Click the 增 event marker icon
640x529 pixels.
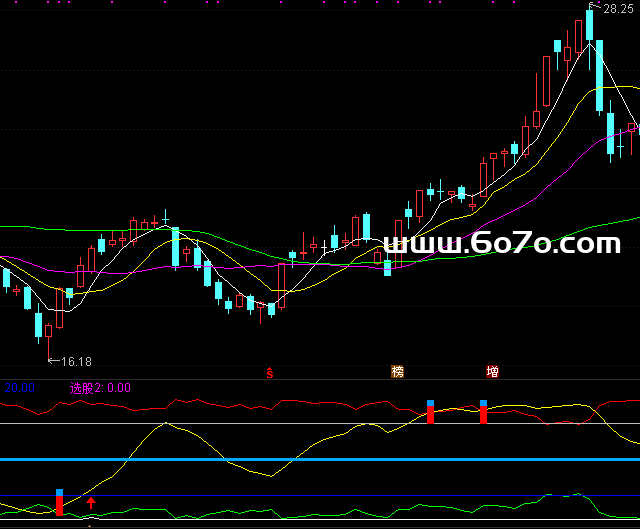[x=492, y=372]
